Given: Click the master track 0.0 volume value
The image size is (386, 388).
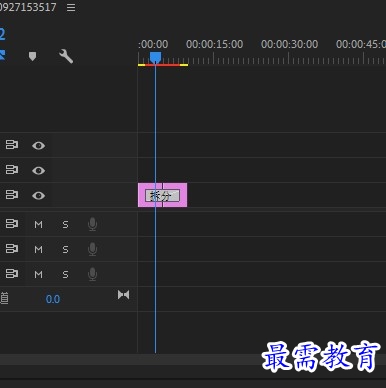Looking at the screenshot, I should coord(53,299).
